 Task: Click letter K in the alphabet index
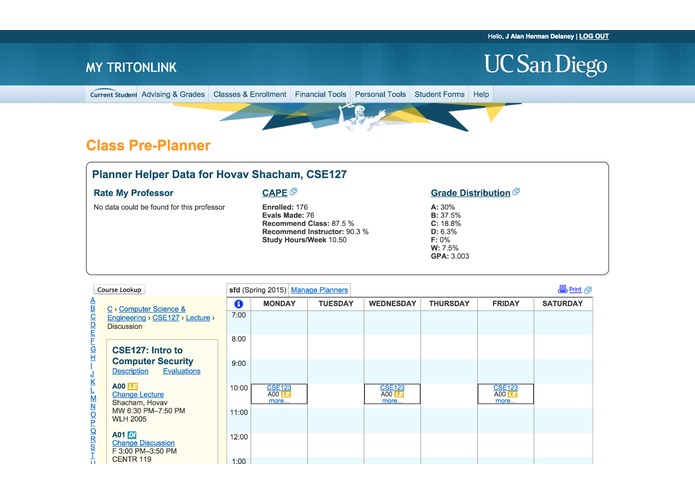[93, 382]
